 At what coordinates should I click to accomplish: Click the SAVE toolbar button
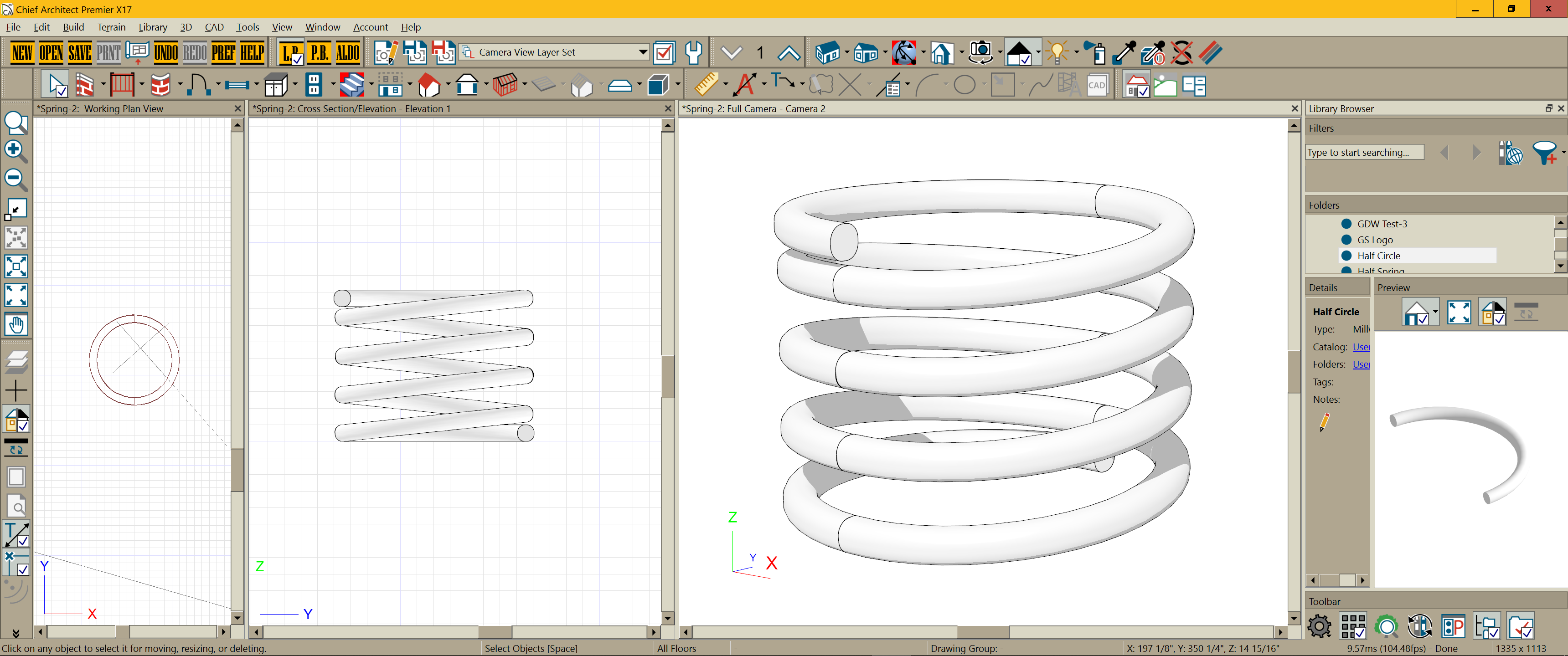(80, 53)
